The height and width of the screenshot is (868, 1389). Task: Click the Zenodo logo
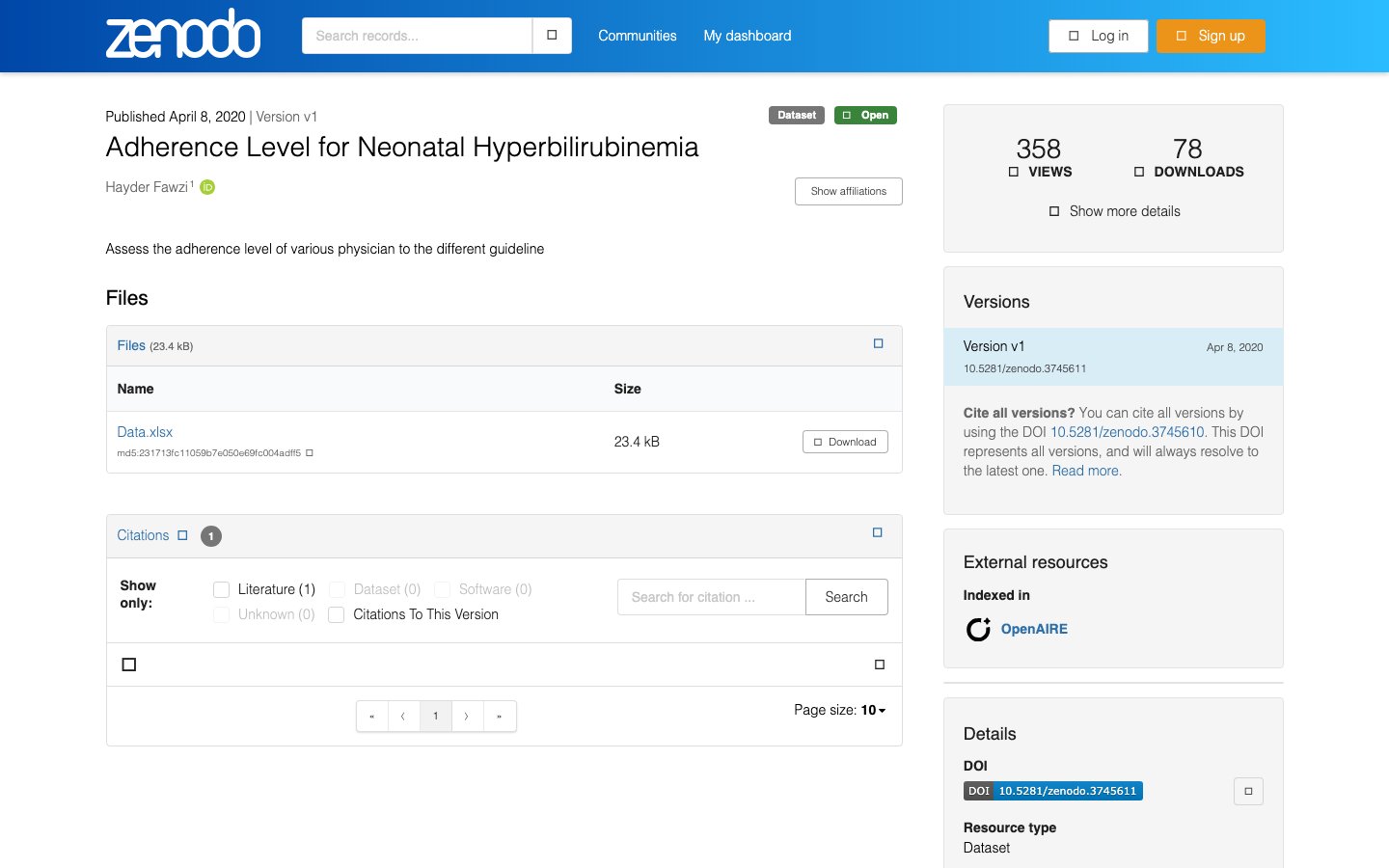click(x=183, y=34)
